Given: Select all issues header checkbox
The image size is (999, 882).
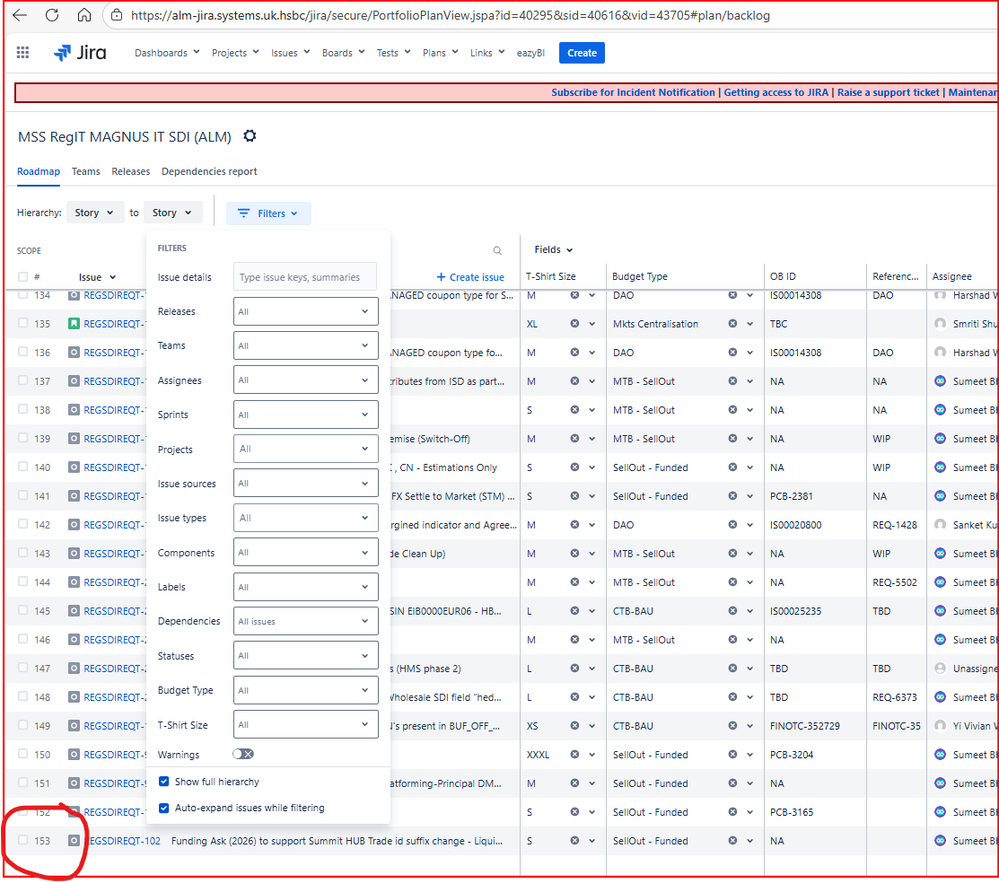Looking at the screenshot, I should point(23,277).
